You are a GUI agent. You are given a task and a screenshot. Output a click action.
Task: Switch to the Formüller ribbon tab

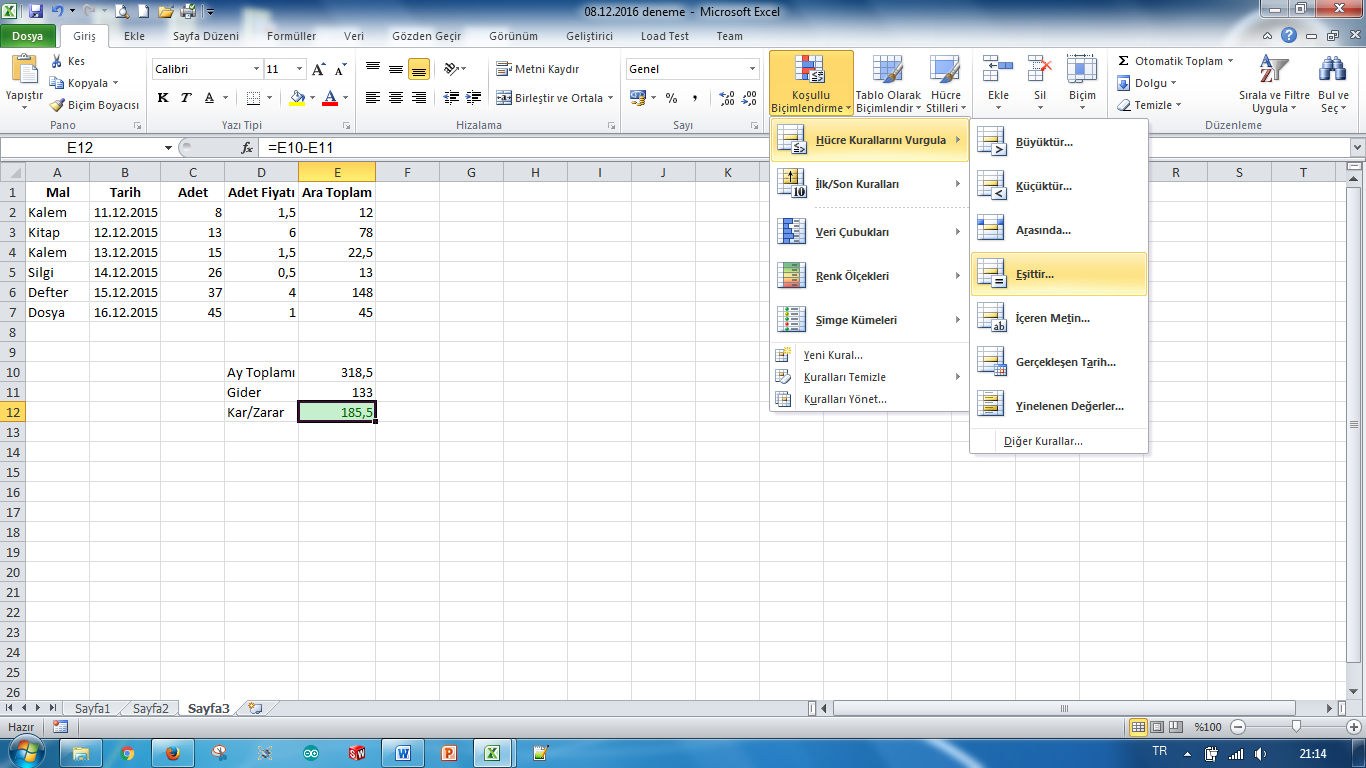tap(291, 36)
